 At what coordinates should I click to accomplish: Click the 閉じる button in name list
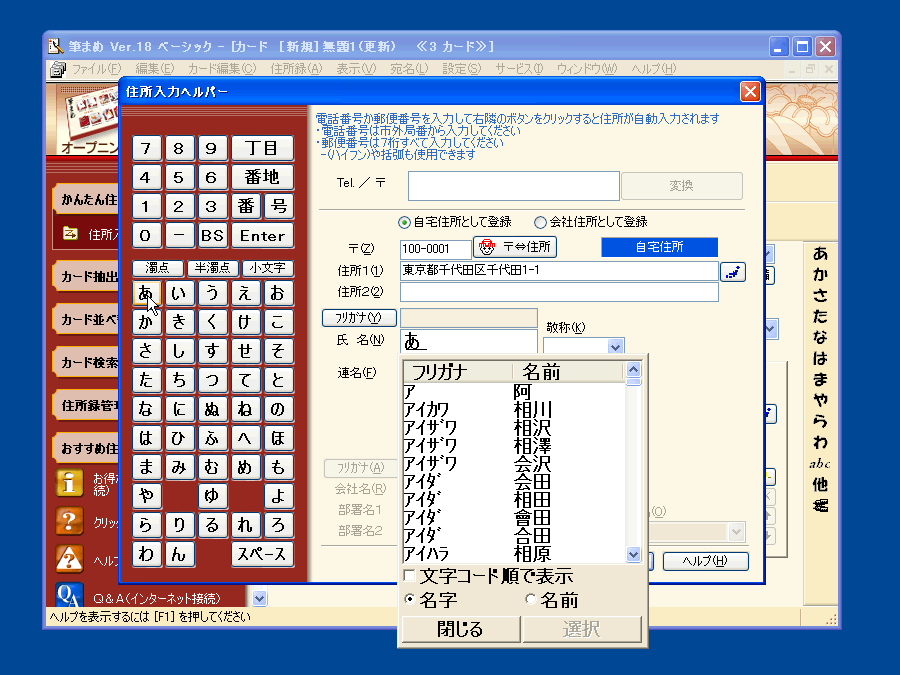click(x=461, y=629)
